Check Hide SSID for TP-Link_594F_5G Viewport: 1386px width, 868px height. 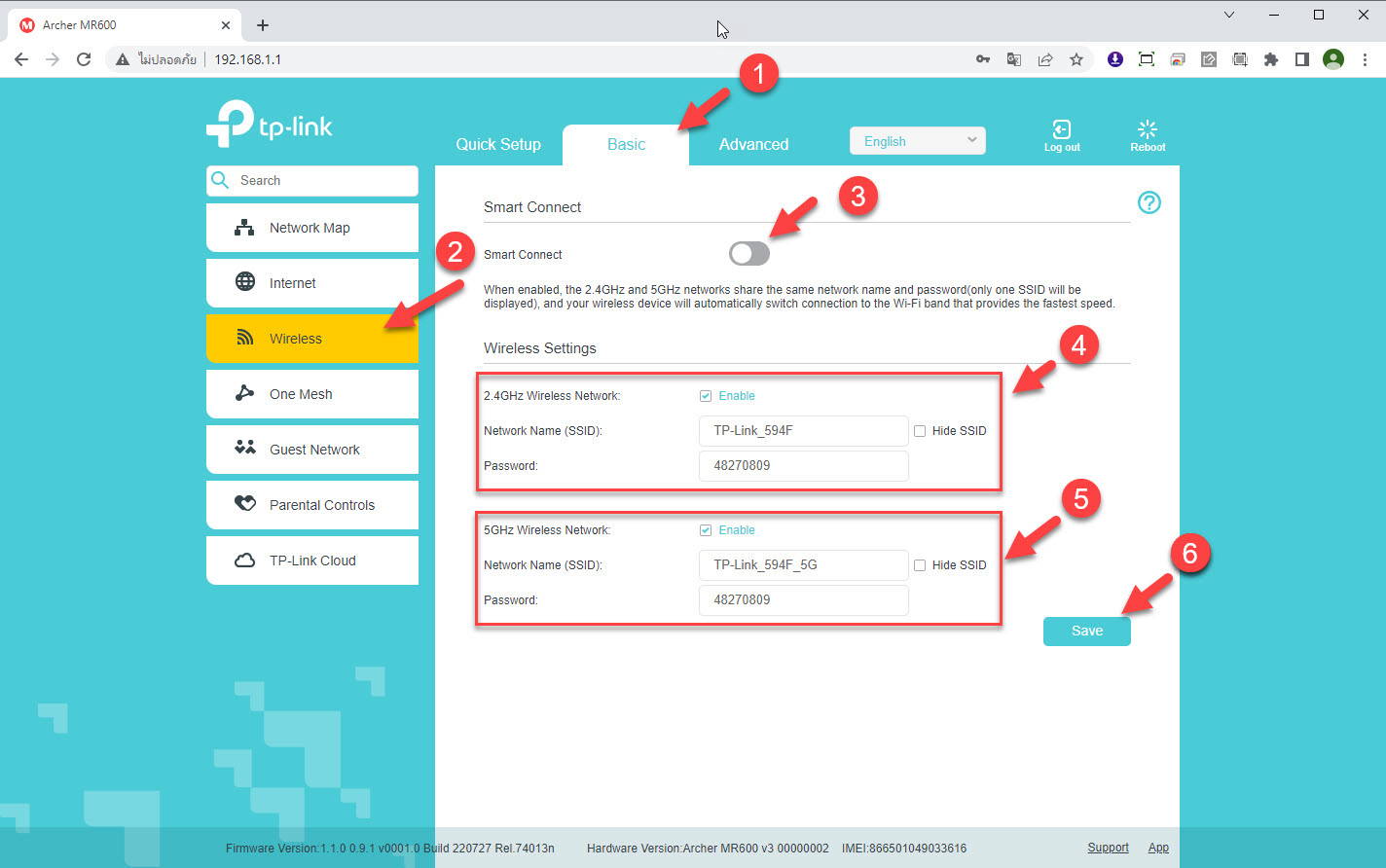(x=920, y=565)
